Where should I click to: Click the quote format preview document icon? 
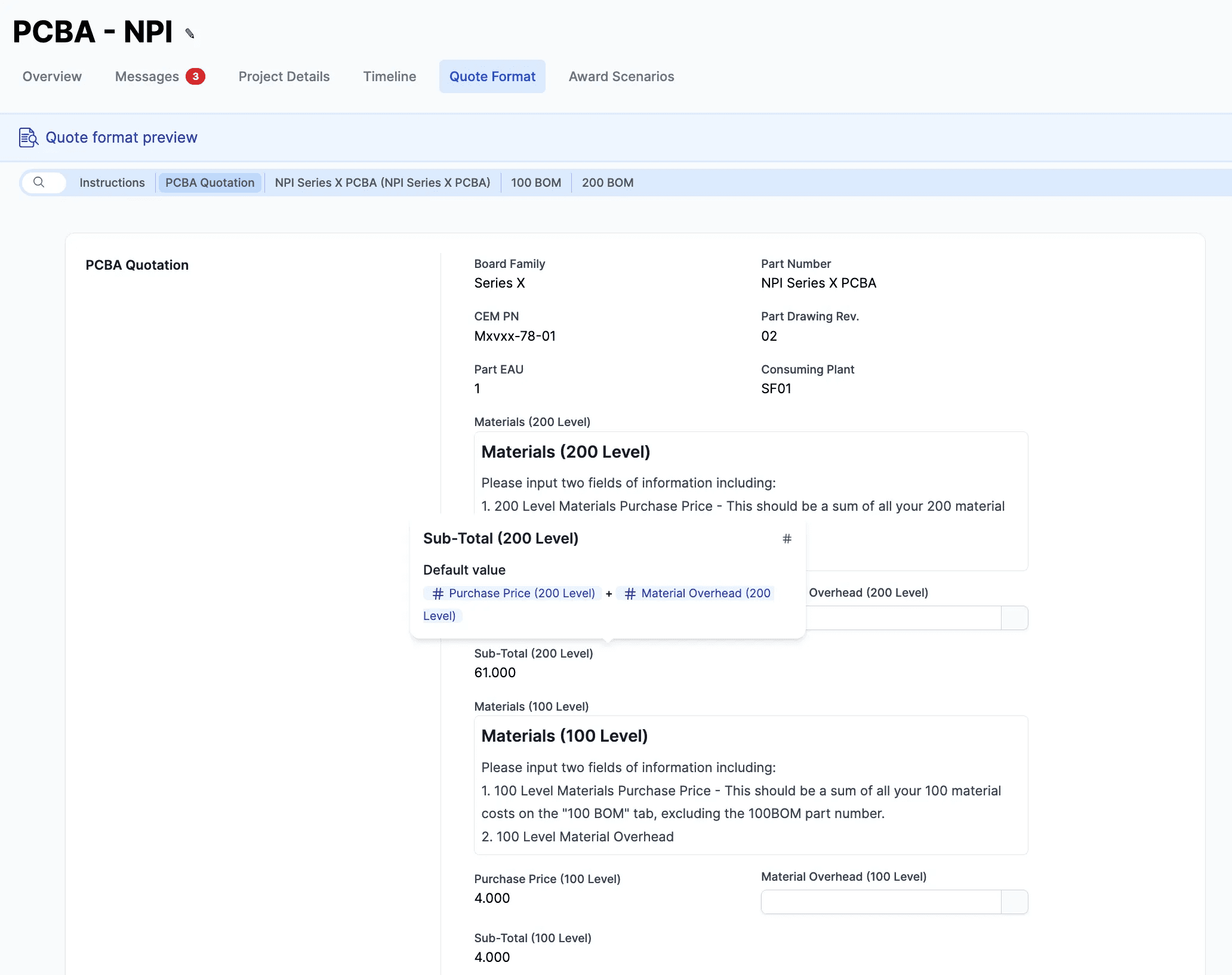point(28,137)
